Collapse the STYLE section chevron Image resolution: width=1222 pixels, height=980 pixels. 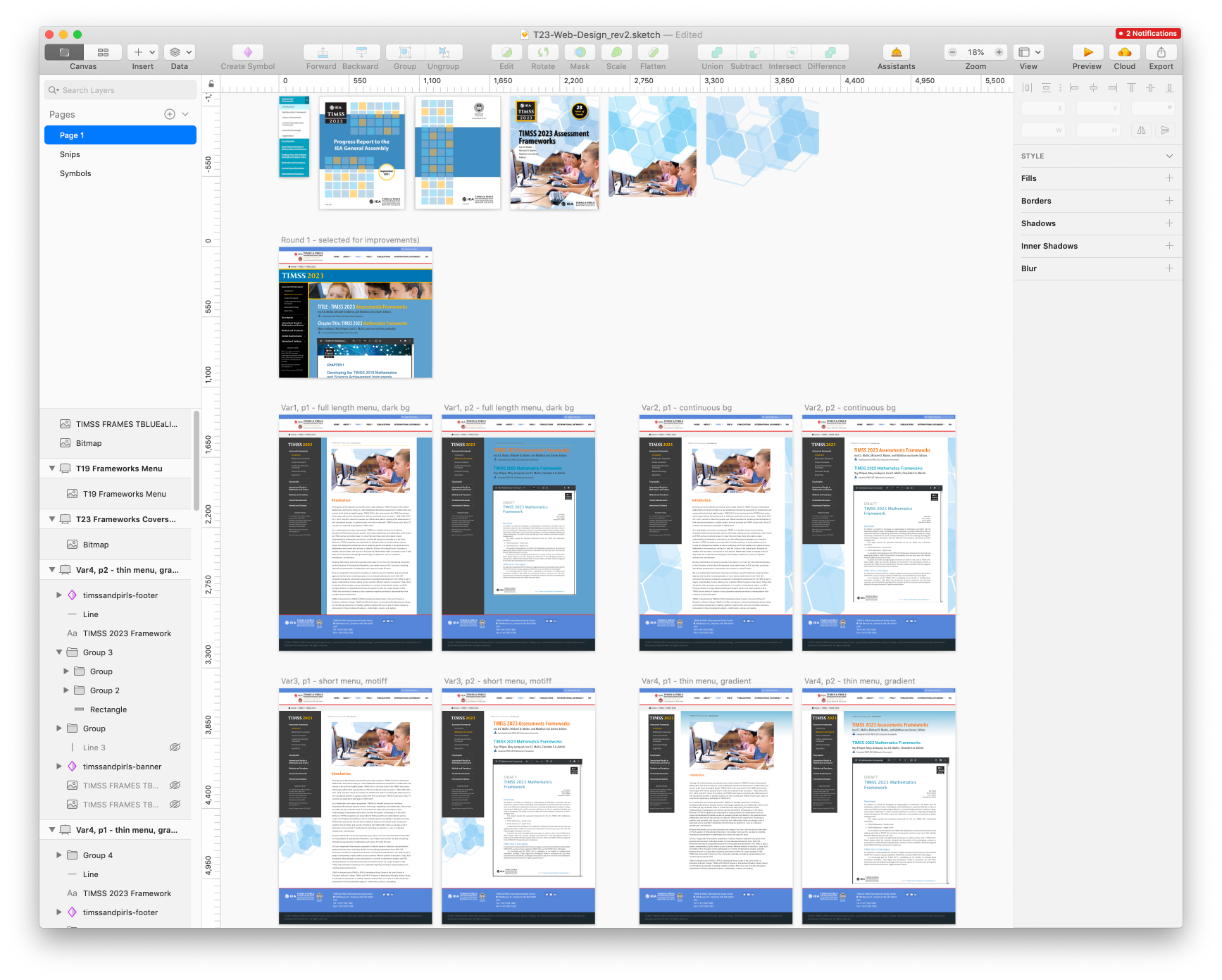(1169, 156)
